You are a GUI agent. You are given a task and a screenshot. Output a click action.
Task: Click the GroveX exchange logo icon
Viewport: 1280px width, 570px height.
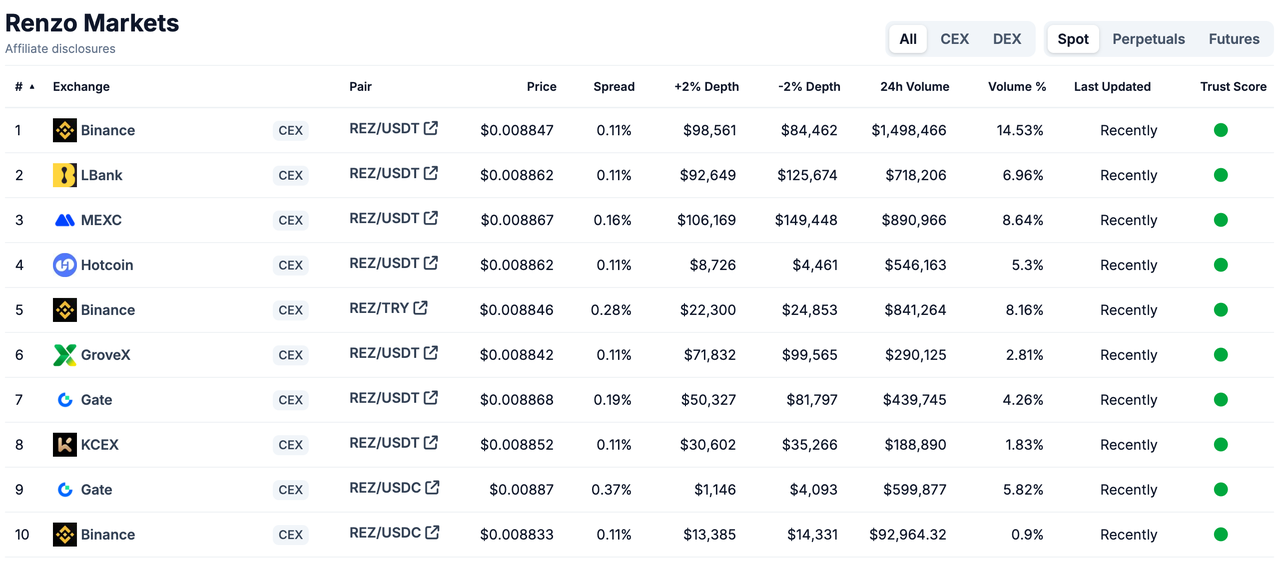[x=65, y=355]
